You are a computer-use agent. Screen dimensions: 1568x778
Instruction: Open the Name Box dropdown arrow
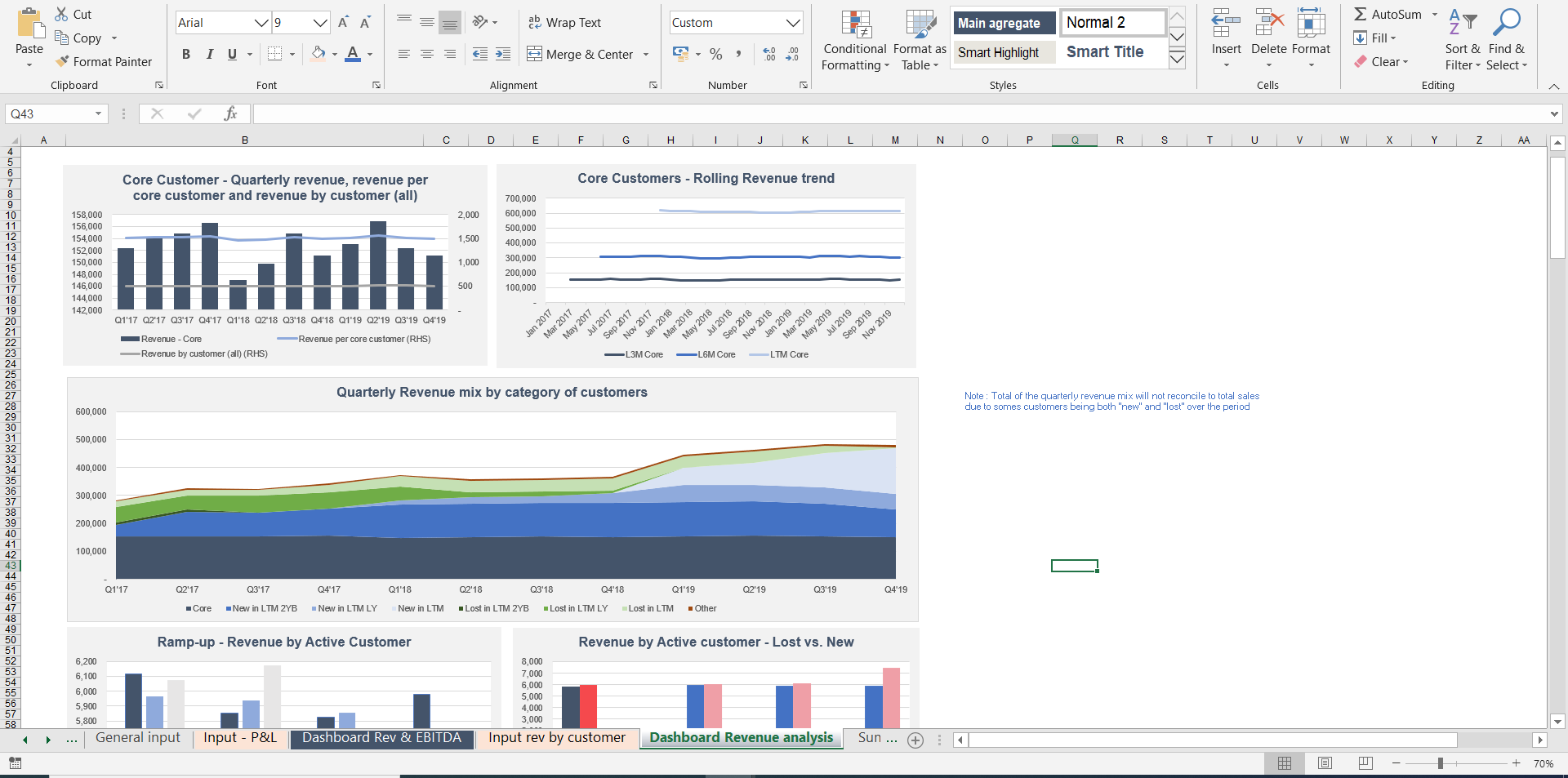[x=98, y=113]
